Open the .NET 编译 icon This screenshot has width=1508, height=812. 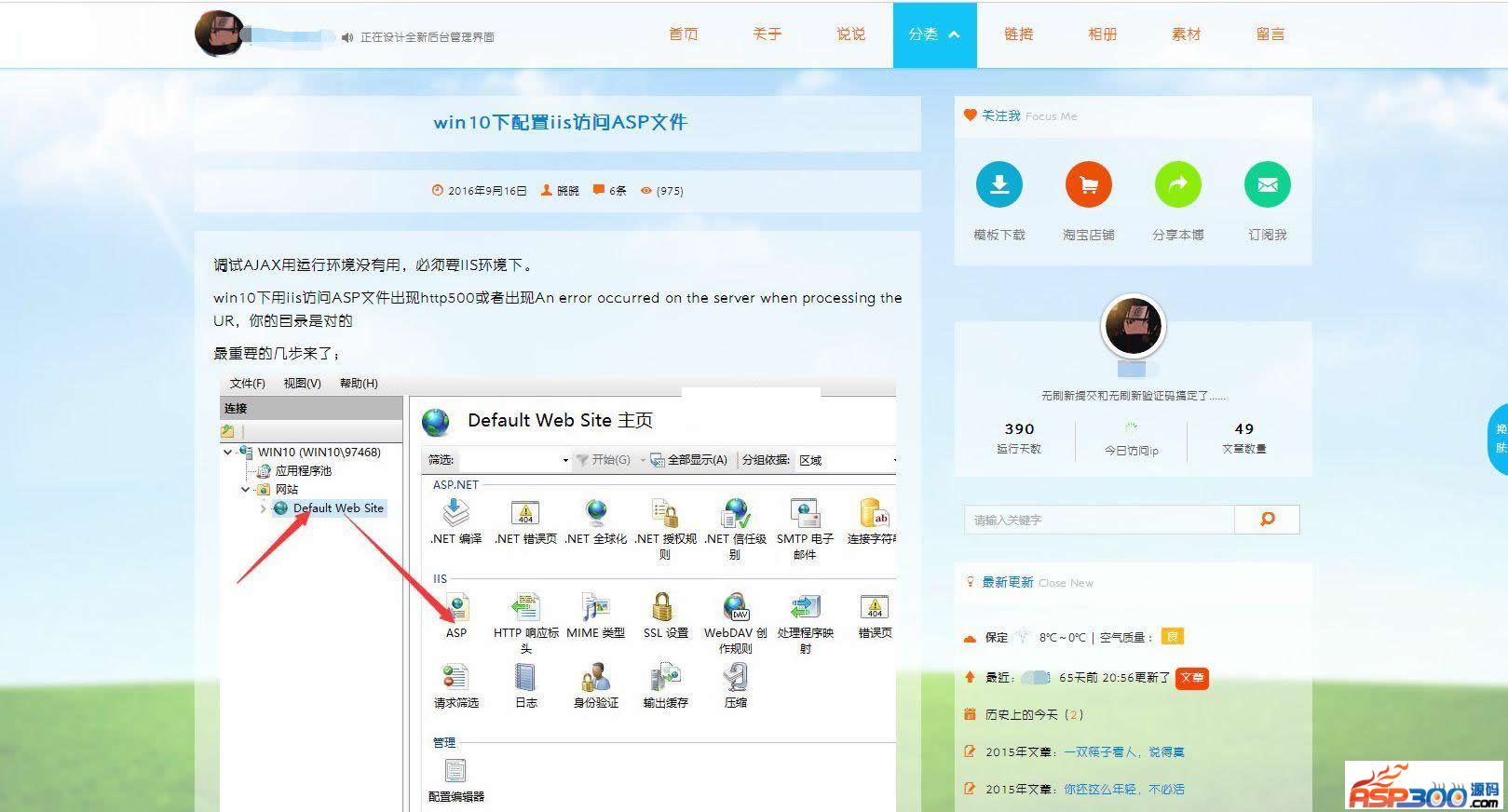pyautogui.click(x=455, y=513)
